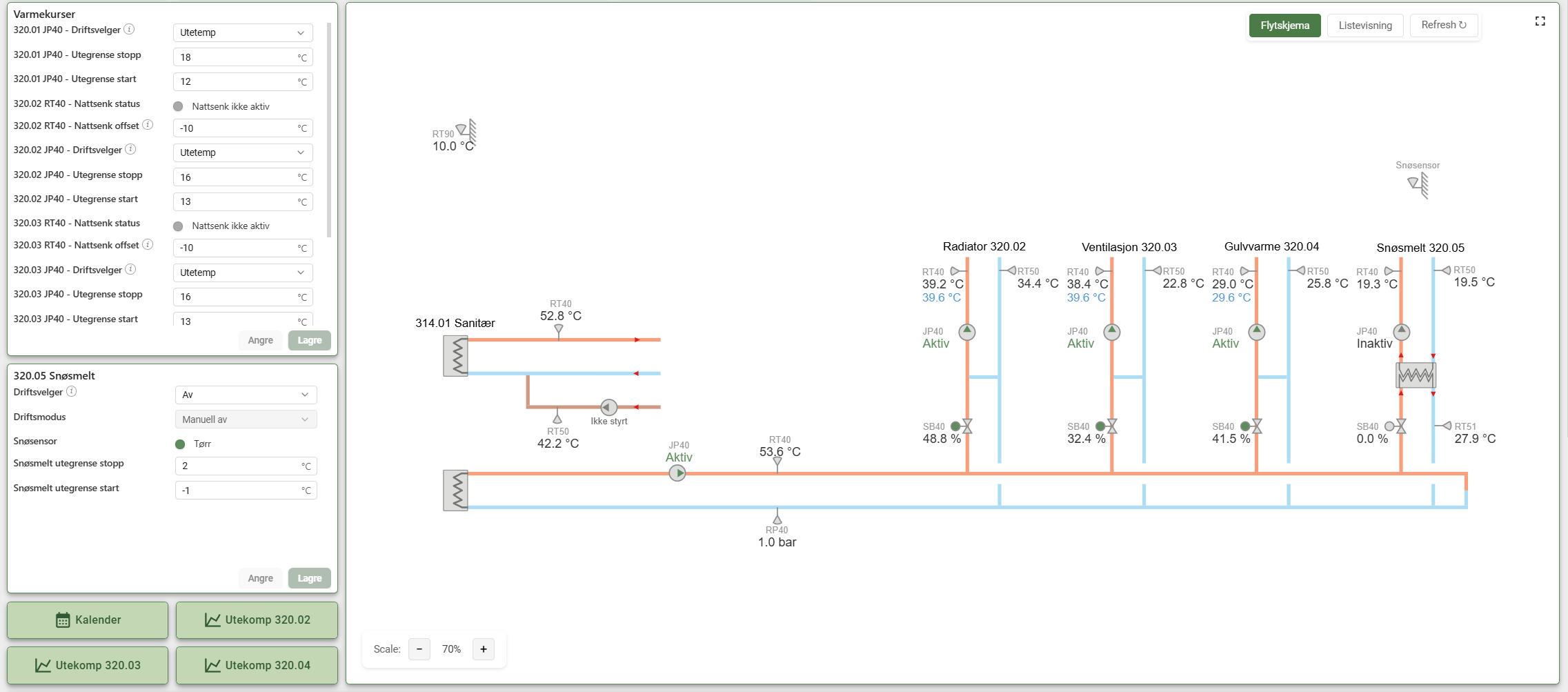The image size is (1568, 692).
Task: Click the Snøsmelt 320.05 heat exchanger icon
Action: [1416, 375]
